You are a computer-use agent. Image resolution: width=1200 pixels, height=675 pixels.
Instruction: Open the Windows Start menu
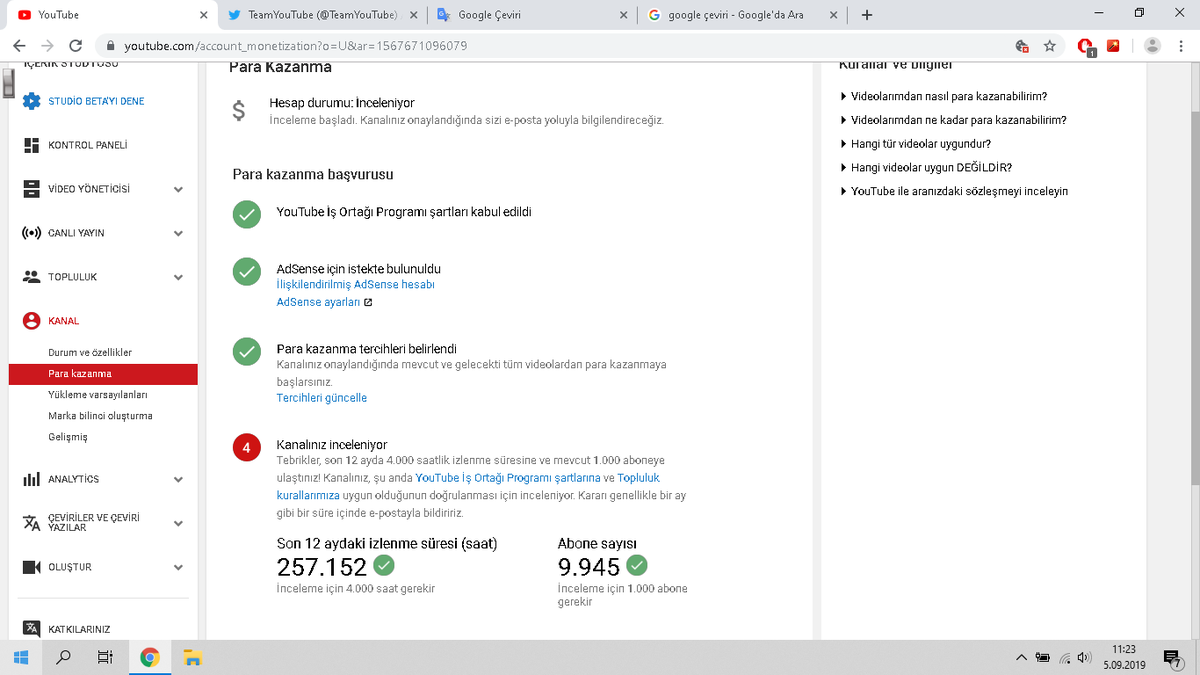(x=21, y=657)
